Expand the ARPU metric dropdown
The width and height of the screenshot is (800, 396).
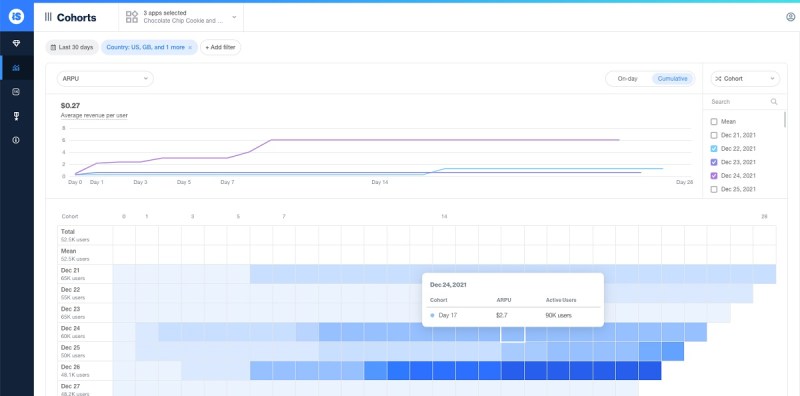[x=105, y=79]
